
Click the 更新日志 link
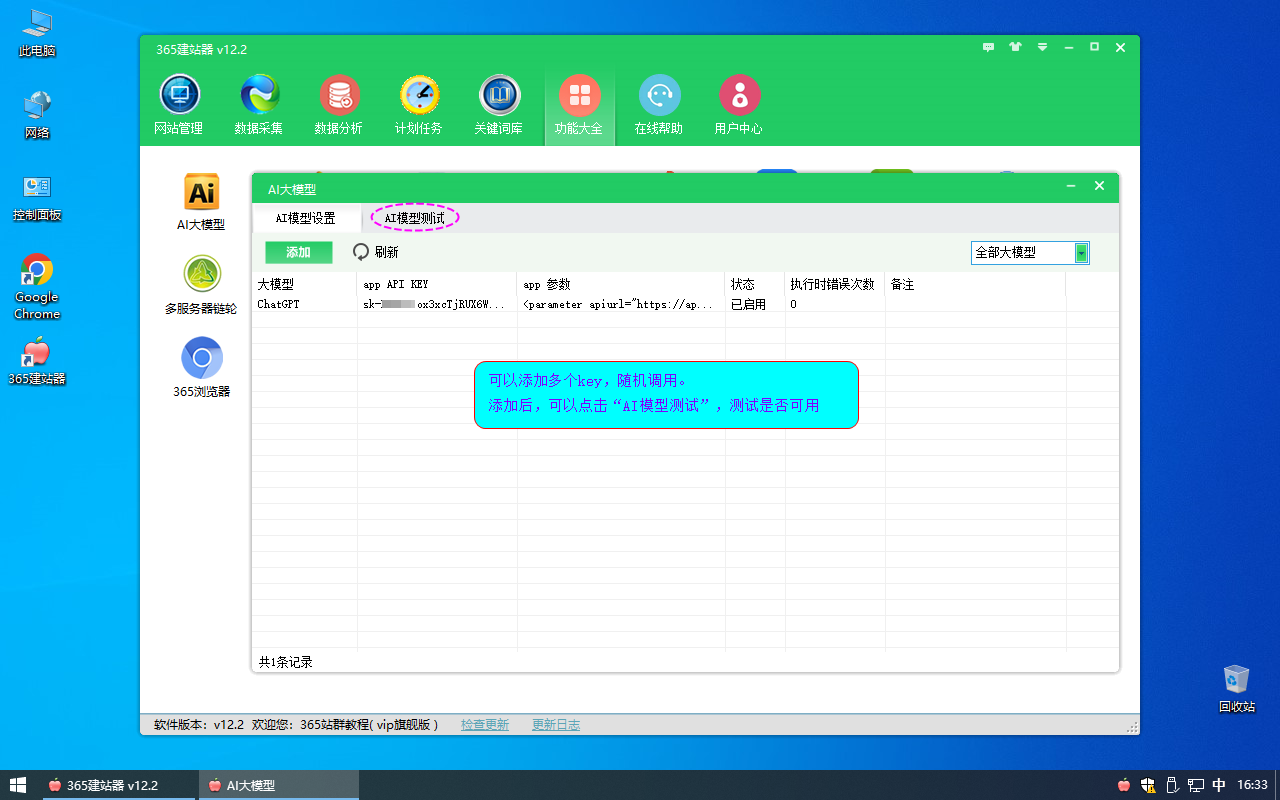556,725
